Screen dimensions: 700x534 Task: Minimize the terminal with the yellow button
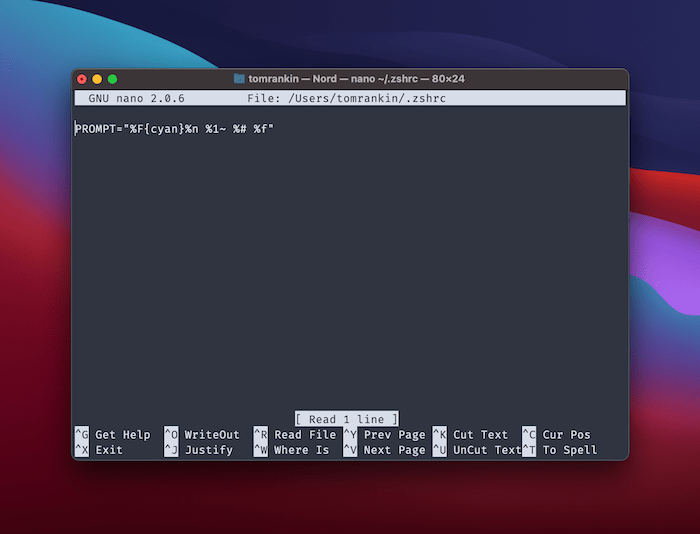97,79
